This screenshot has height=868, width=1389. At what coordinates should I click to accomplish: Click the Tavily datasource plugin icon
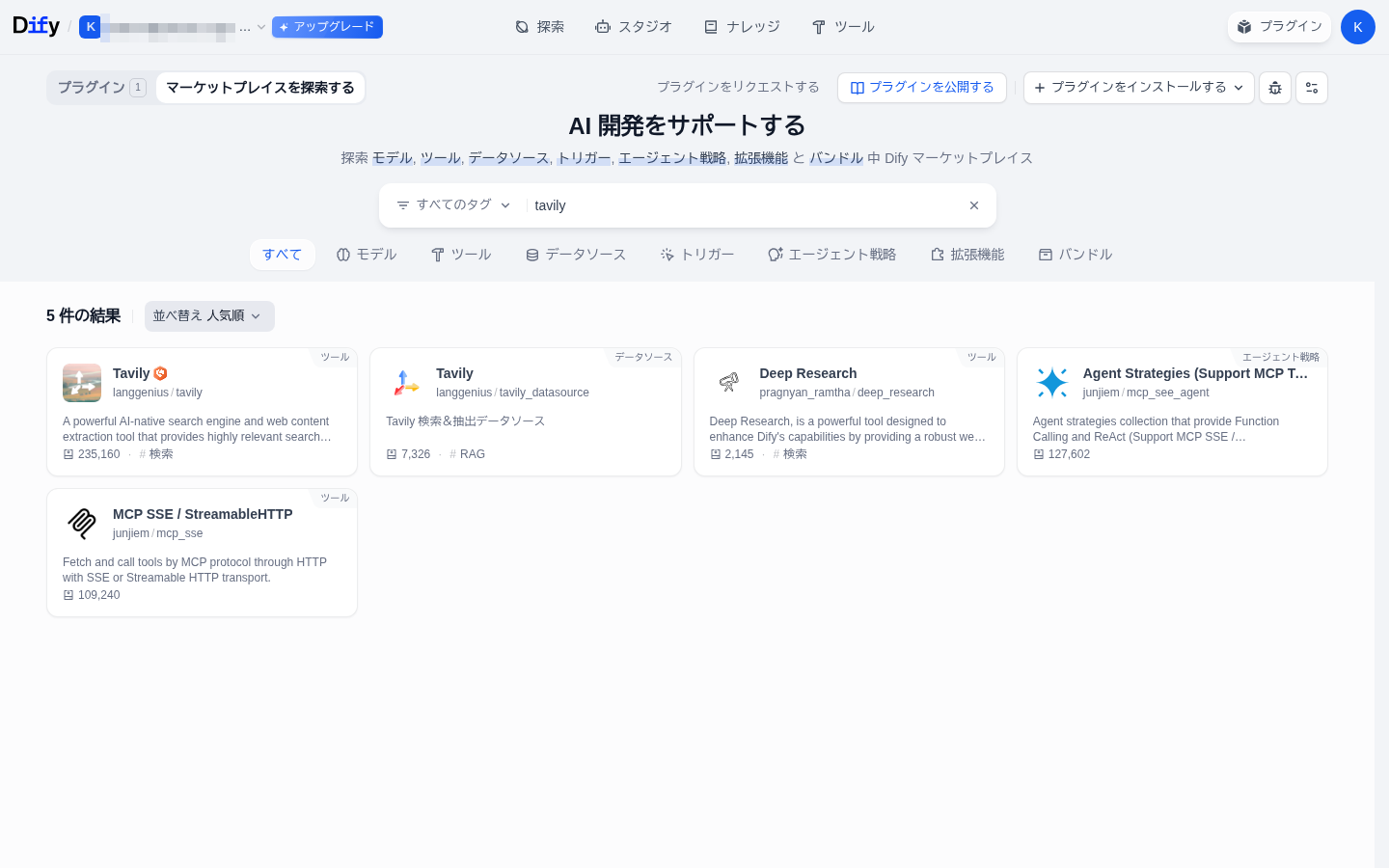405,383
